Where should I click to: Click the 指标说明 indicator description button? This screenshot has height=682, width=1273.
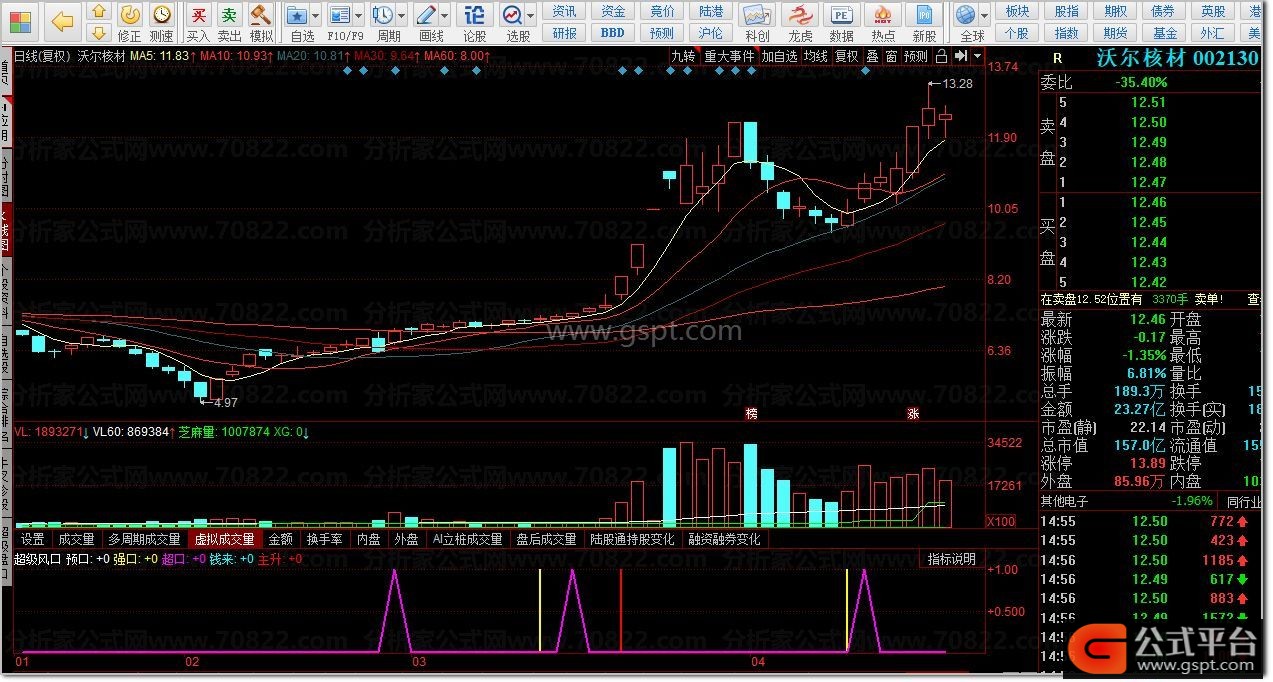[952, 559]
